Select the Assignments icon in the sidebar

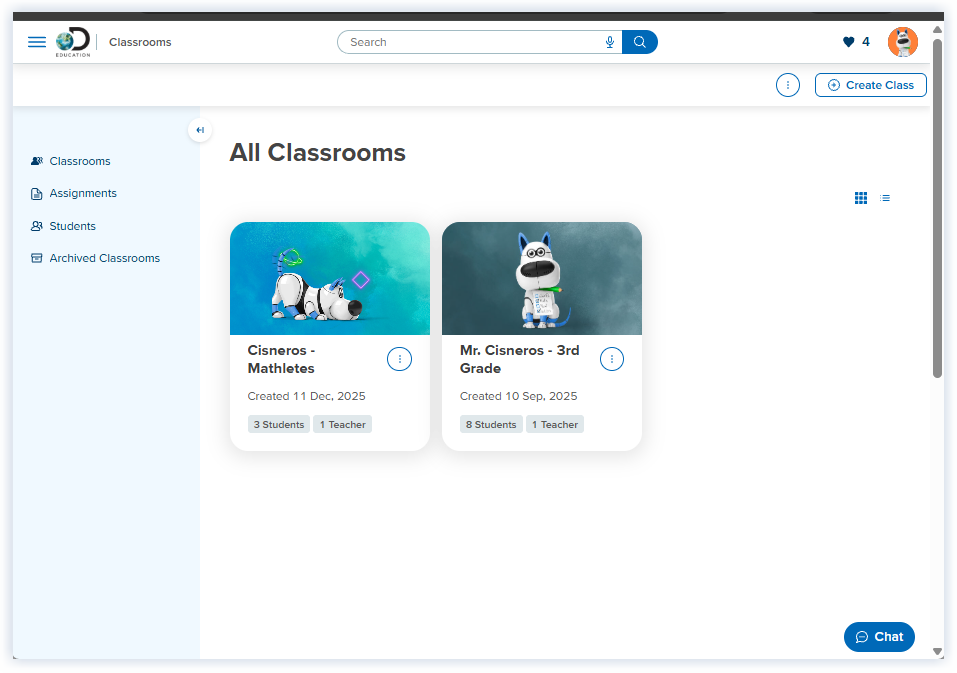[x=37, y=193]
